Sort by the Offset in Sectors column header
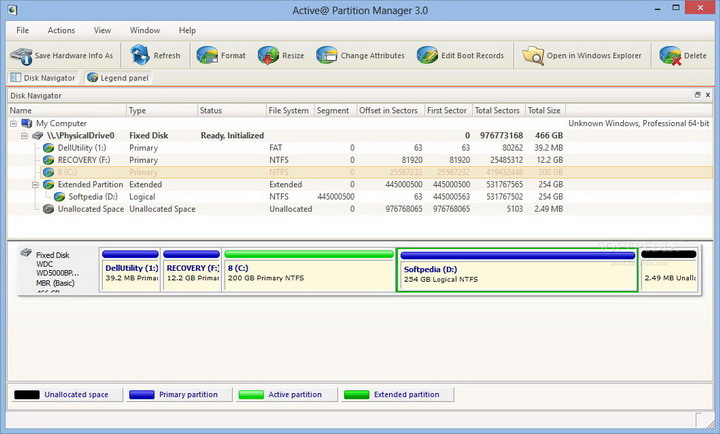This screenshot has height=434, width=720. [390, 110]
